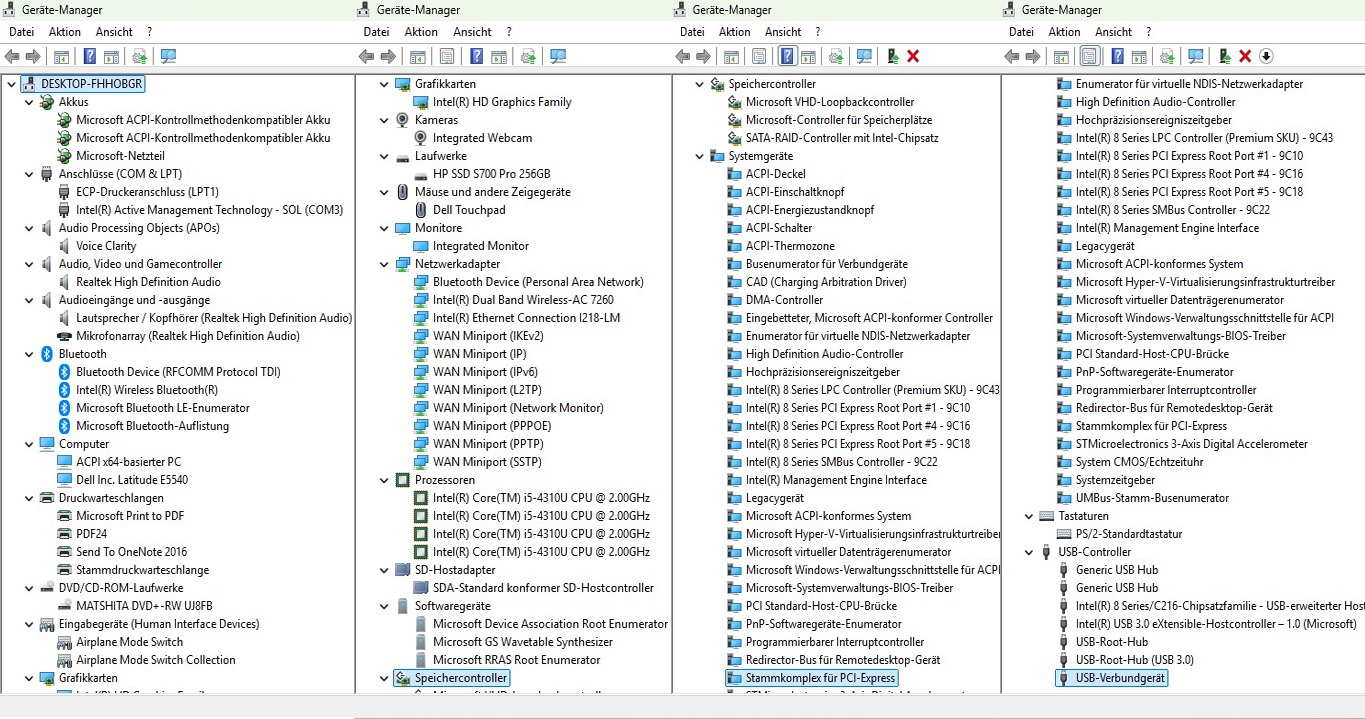
Task: Click the highlighted blue help icon in third window
Action: [x=787, y=56]
